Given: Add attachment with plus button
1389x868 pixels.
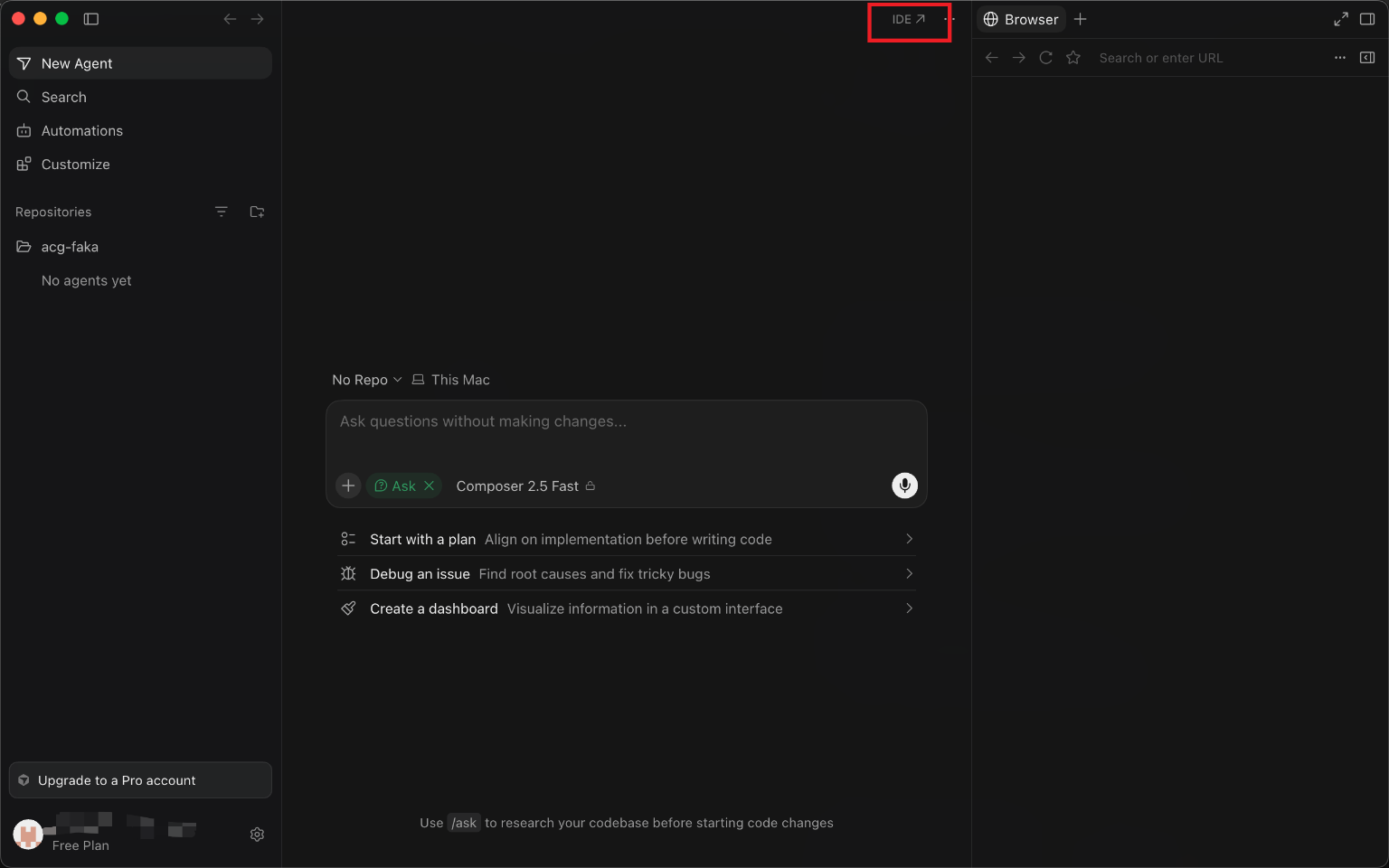Looking at the screenshot, I should tap(348, 486).
